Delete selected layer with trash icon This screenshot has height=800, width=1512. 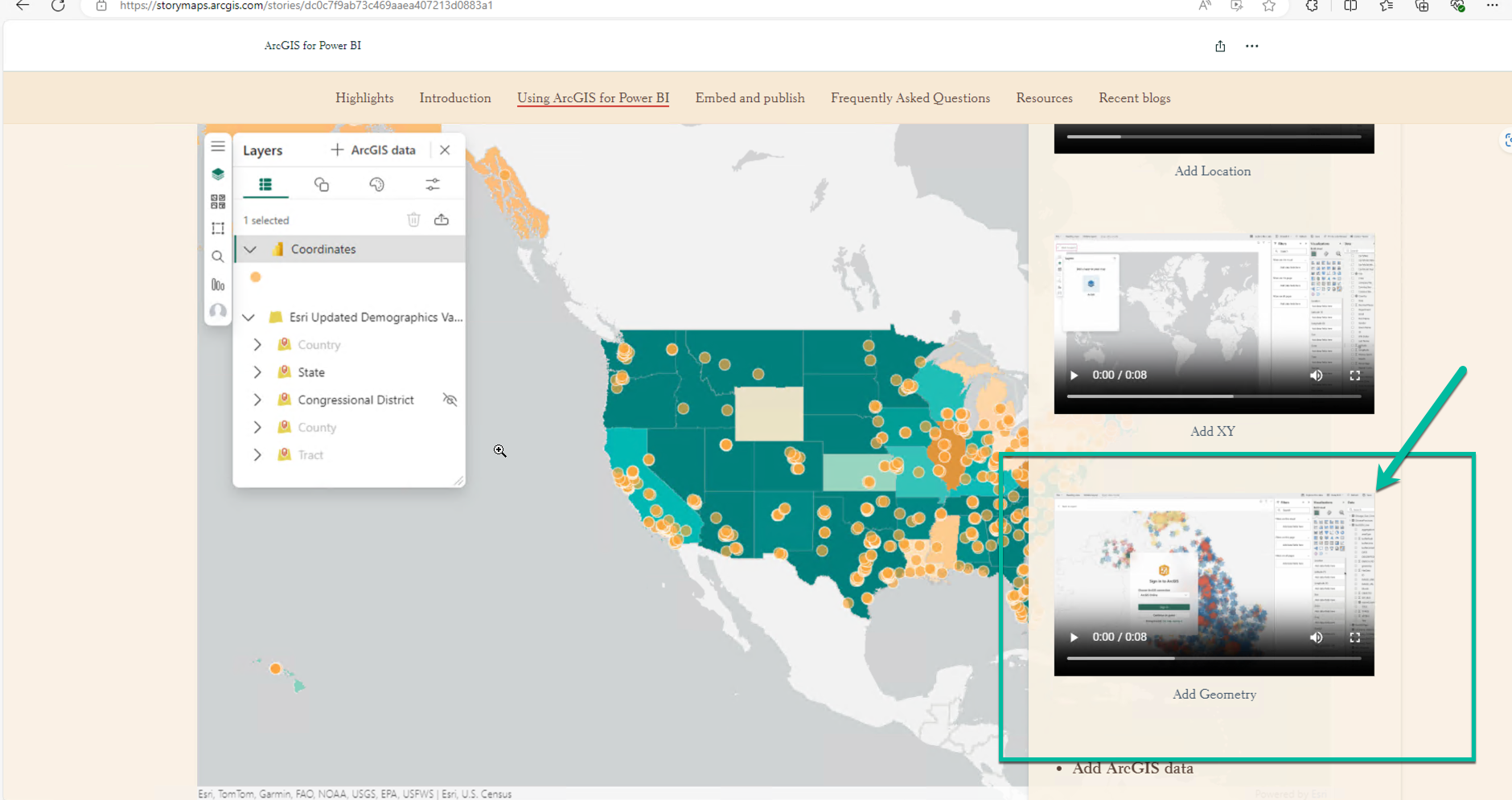point(413,219)
